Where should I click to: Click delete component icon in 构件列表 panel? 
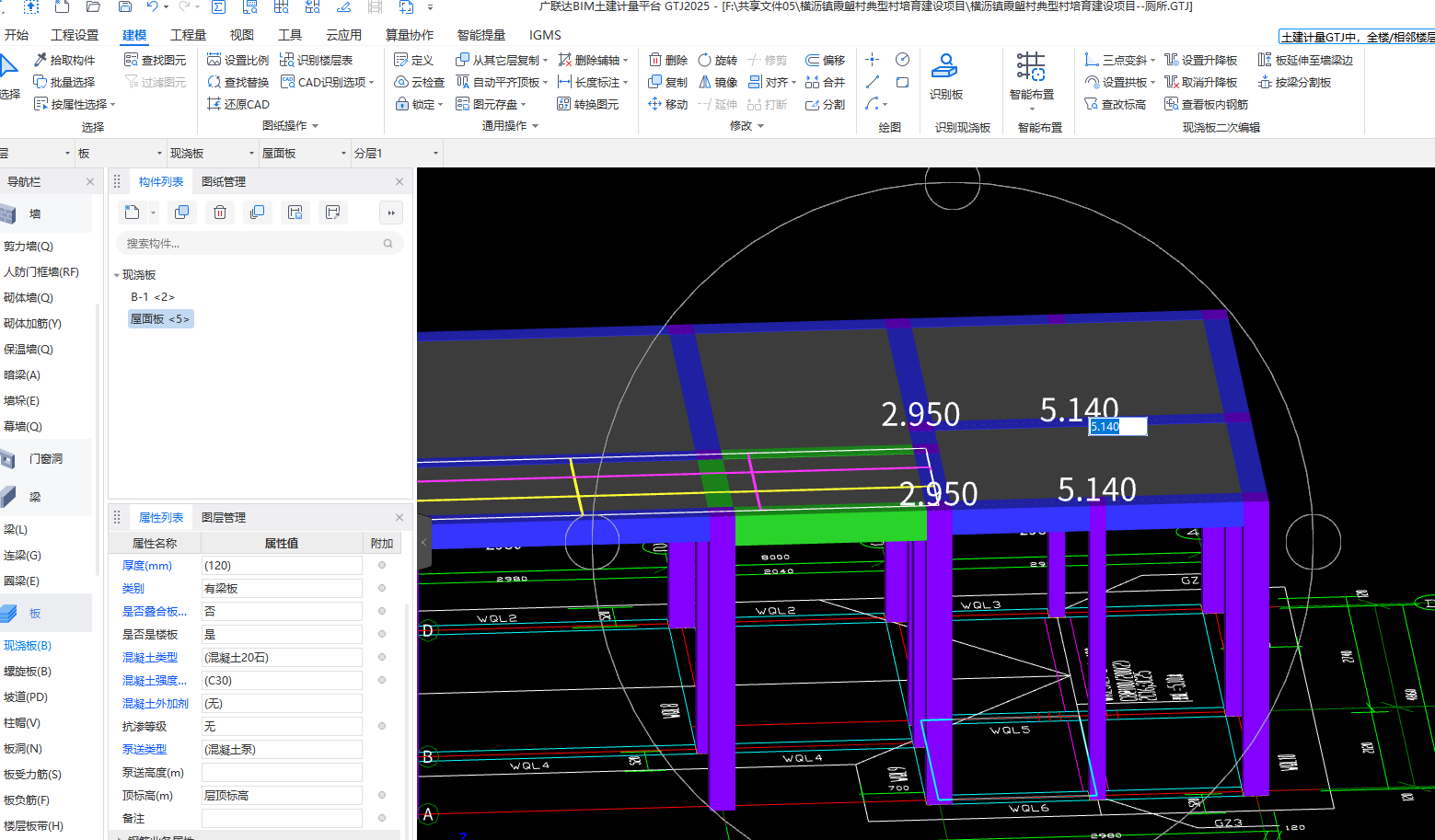220,213
